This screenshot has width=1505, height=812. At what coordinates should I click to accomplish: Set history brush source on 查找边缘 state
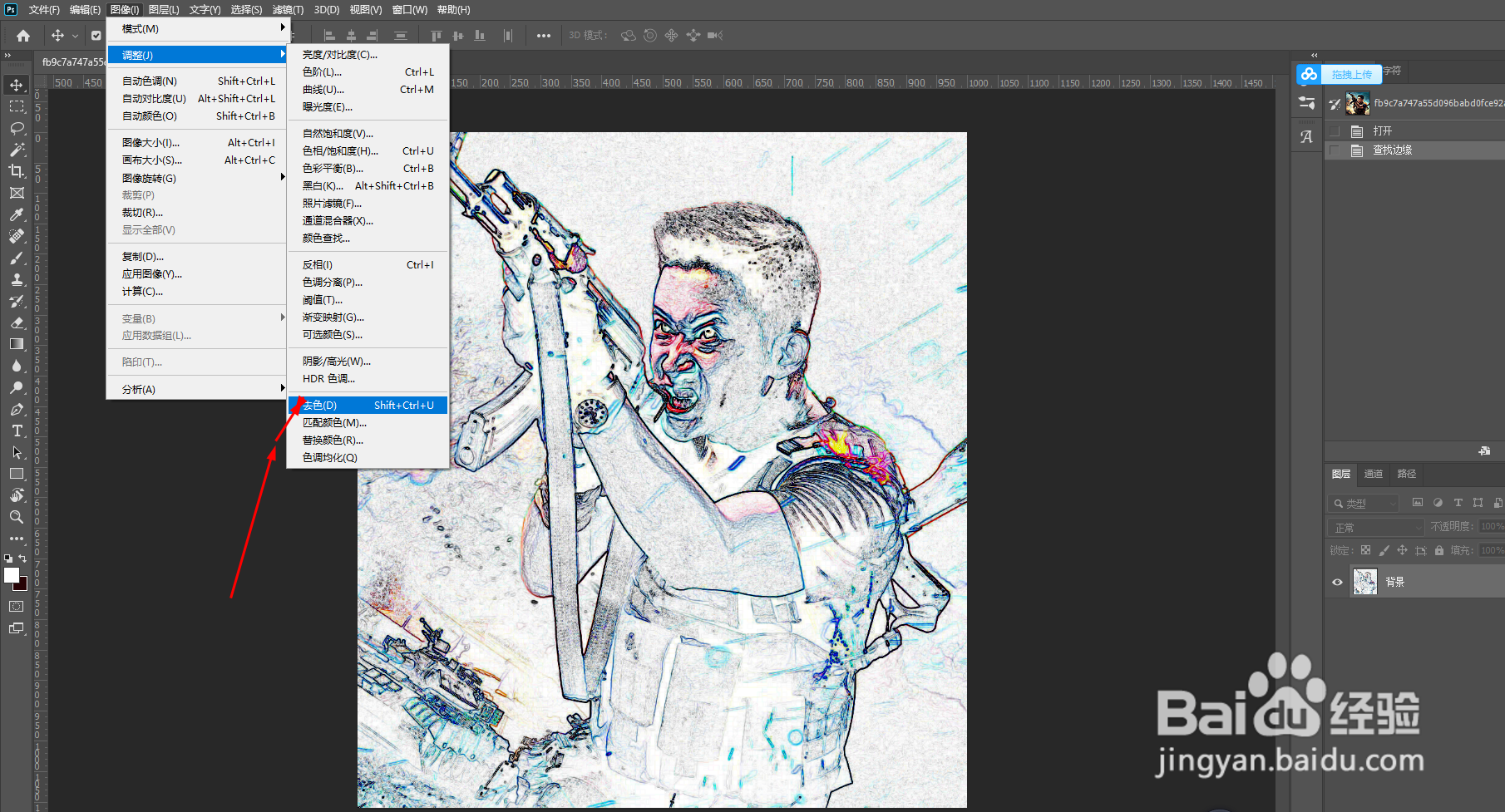(1335, 150)
